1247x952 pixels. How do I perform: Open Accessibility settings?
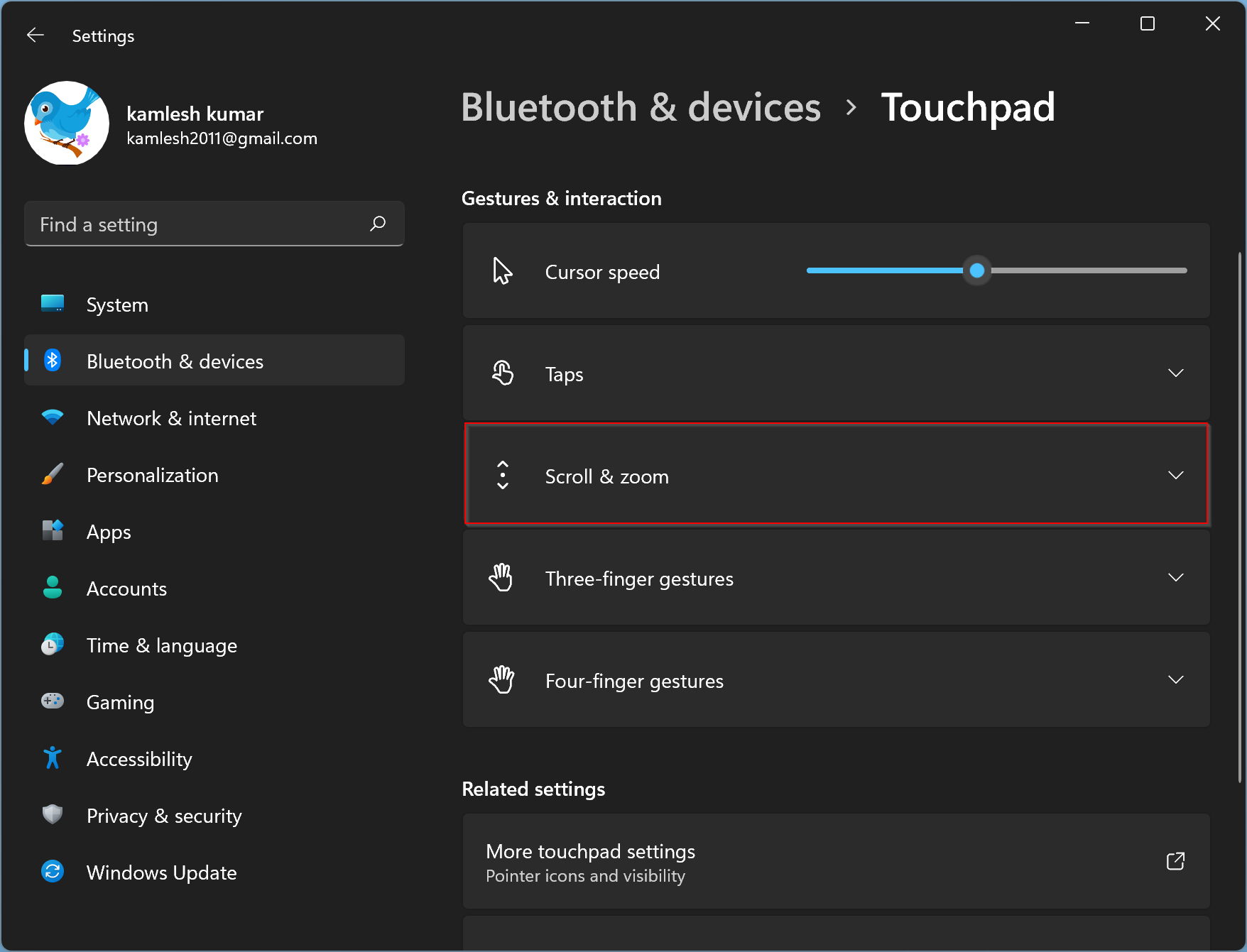[x=214, y=759]
